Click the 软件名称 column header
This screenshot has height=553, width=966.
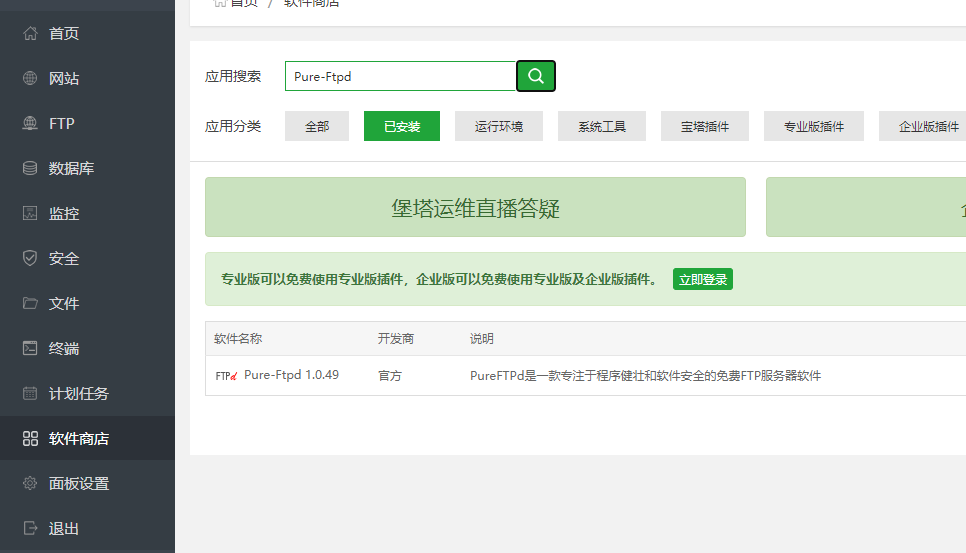click(x=238, y=339)
